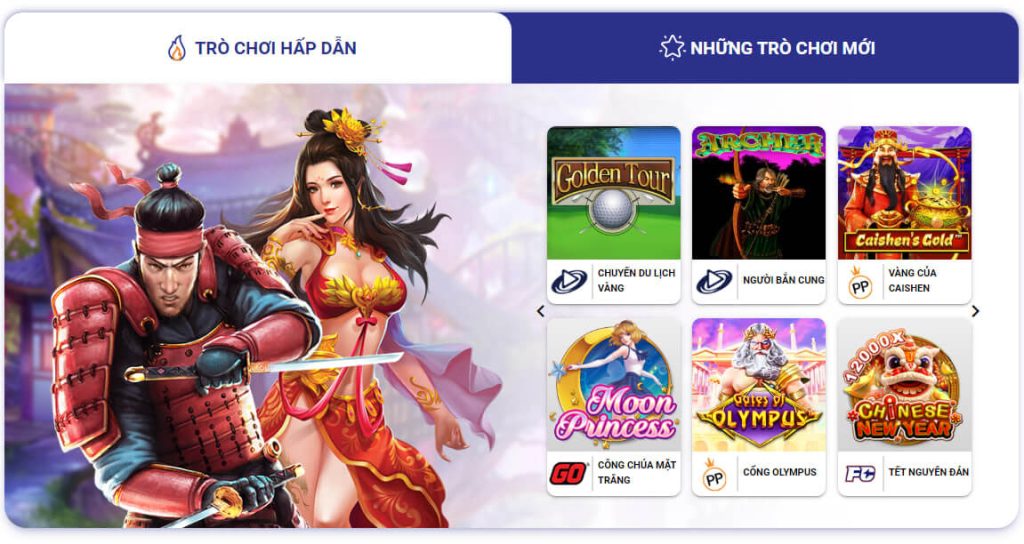Open the Chinese New Year game thumbnail
Viewport: 1024px width, 544px height.
pyautogui.click(x=904, y=385)
